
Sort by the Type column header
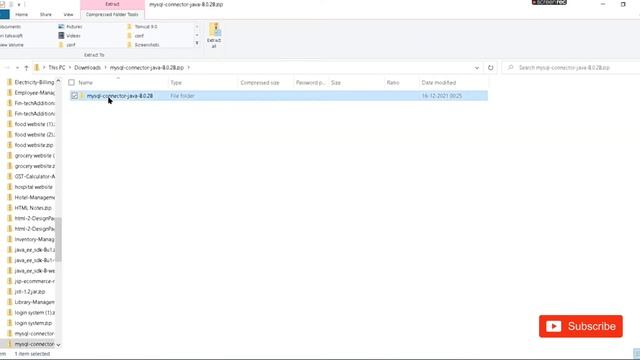pyautogui.click(x=203, y=82)
